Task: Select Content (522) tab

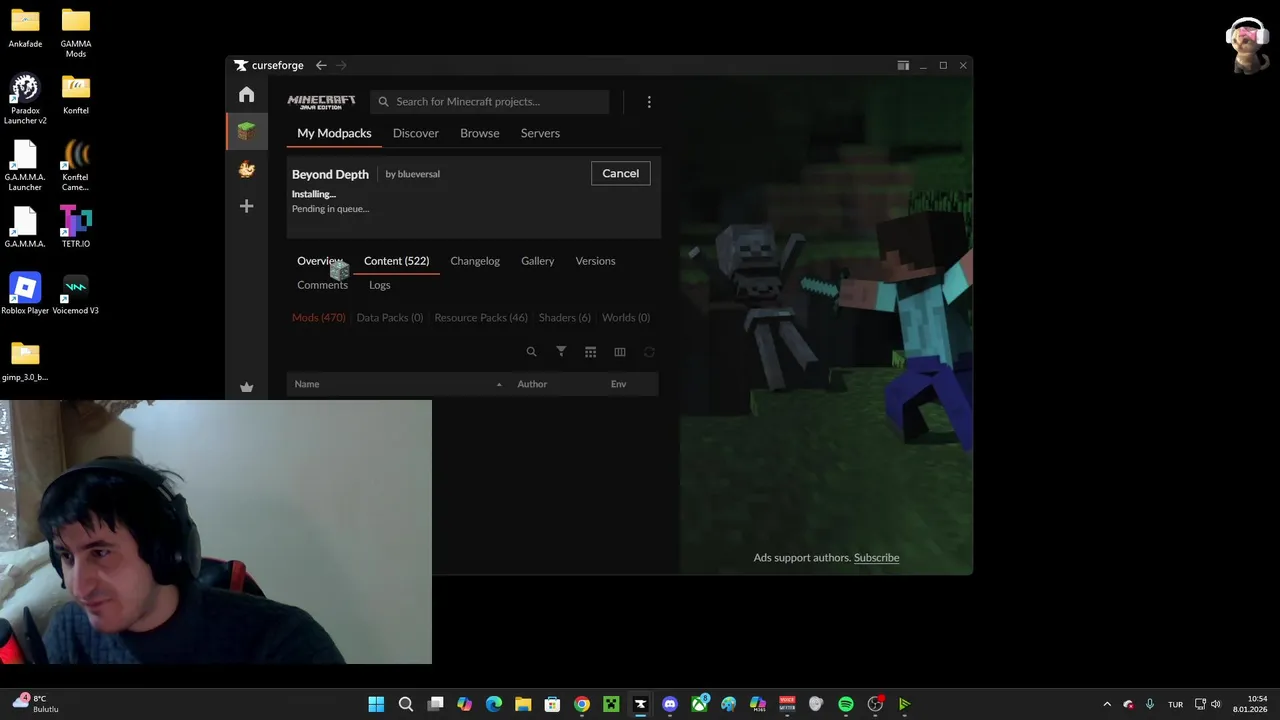Action: 396,261
